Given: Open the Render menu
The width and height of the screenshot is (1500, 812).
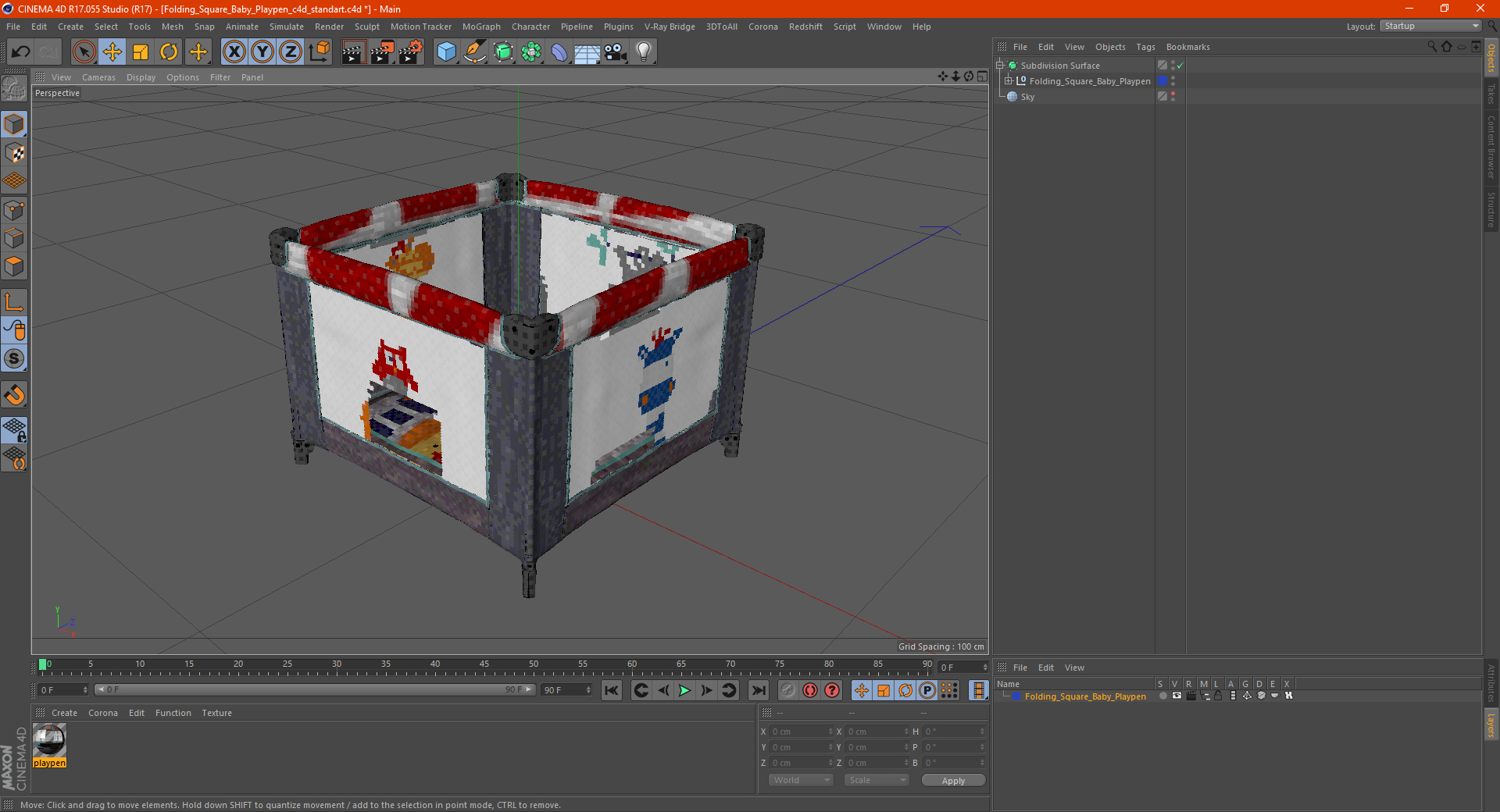Looking at the screenshot, I should tap(329, 27).
